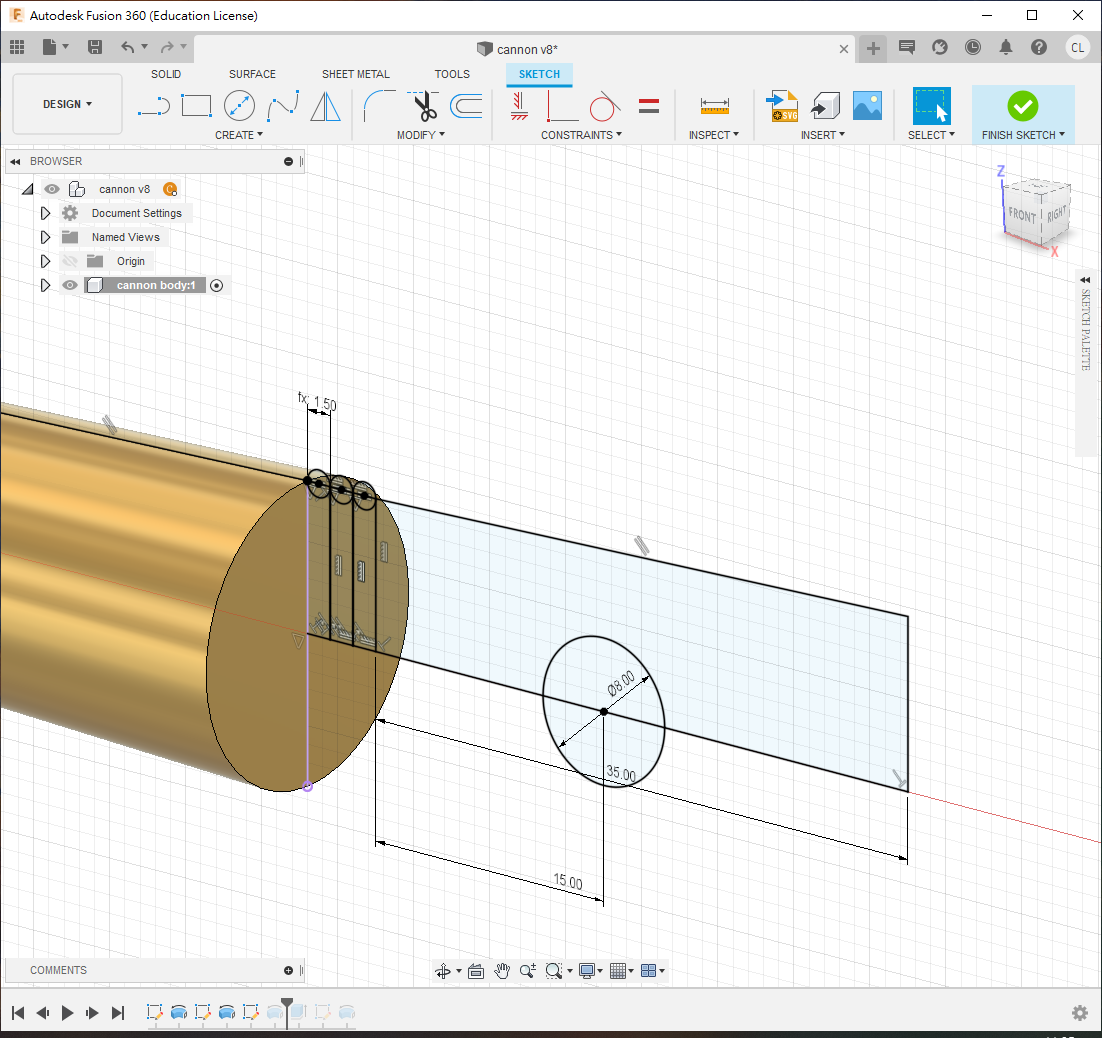This screenshot has height=1038, width=1102.
Task: Open the DESIGN workspace dropdown
Action: (x=67, y=104)
